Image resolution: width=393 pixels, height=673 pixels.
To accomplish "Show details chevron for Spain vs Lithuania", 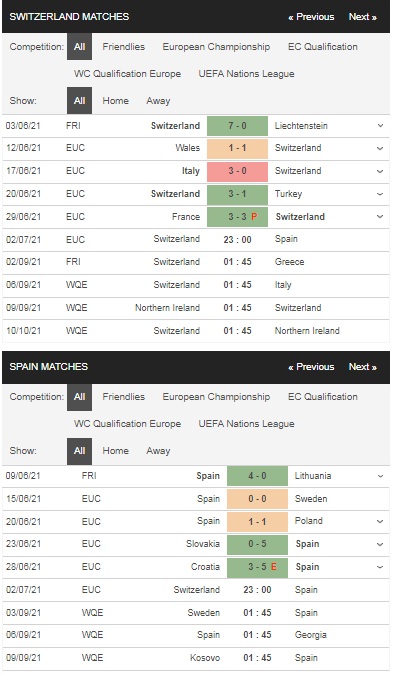I will 380,476.
